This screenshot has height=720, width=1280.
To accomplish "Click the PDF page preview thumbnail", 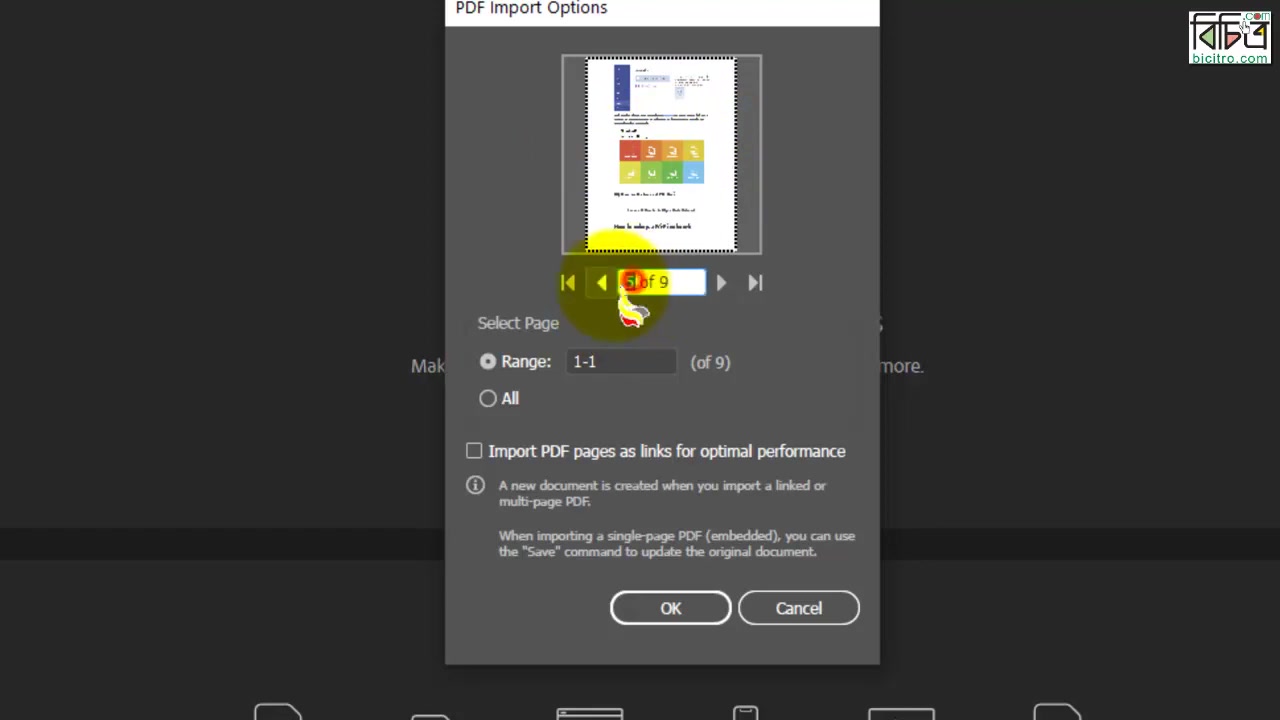I will click(661, 154).
